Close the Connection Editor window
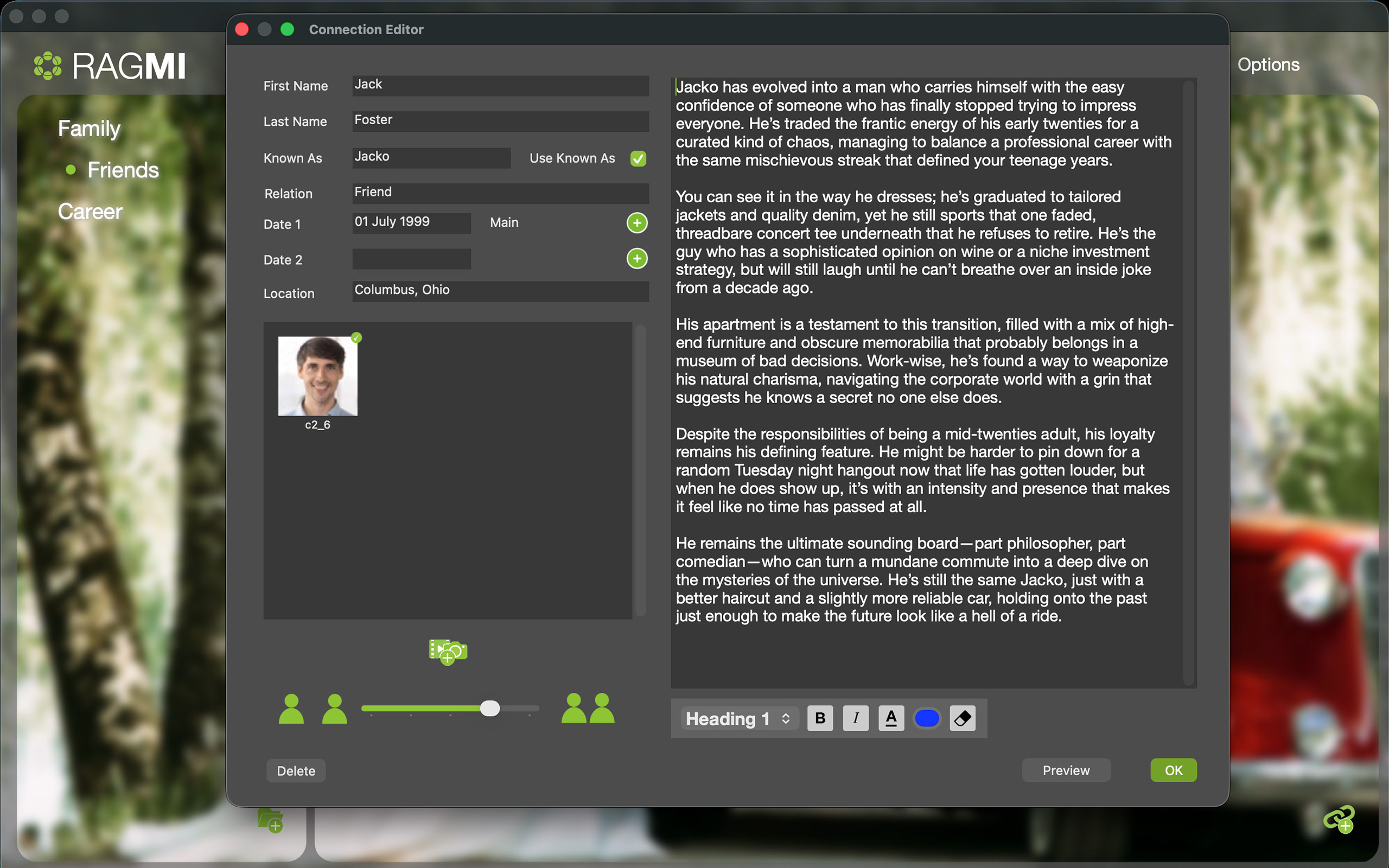 point(241,29)
